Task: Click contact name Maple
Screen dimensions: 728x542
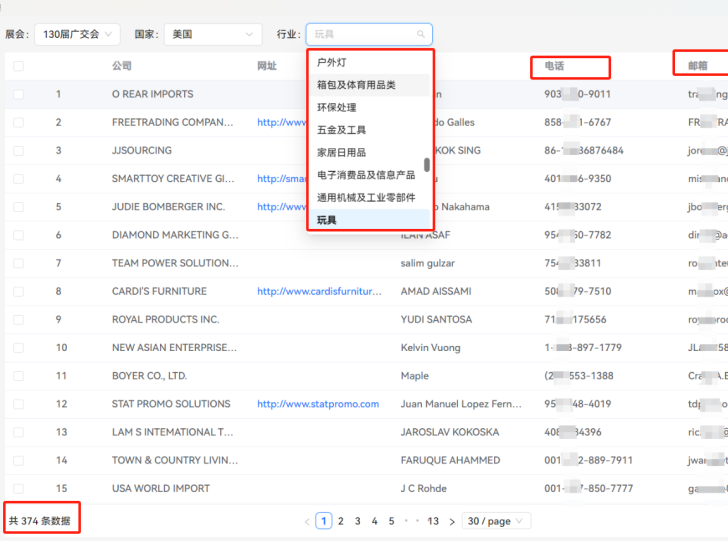Action: tap(415, 376)
